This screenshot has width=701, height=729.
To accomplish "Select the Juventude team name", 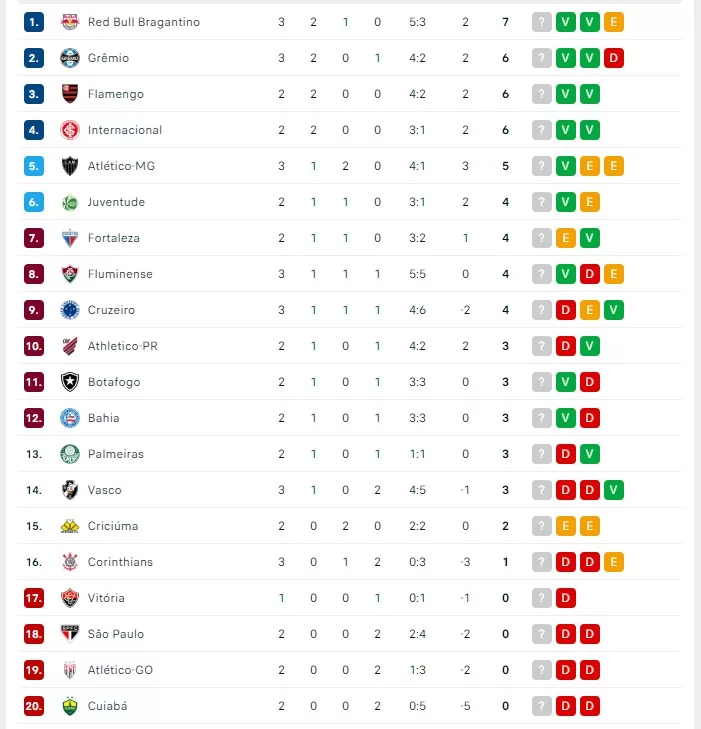I will [x=116, y=202].
